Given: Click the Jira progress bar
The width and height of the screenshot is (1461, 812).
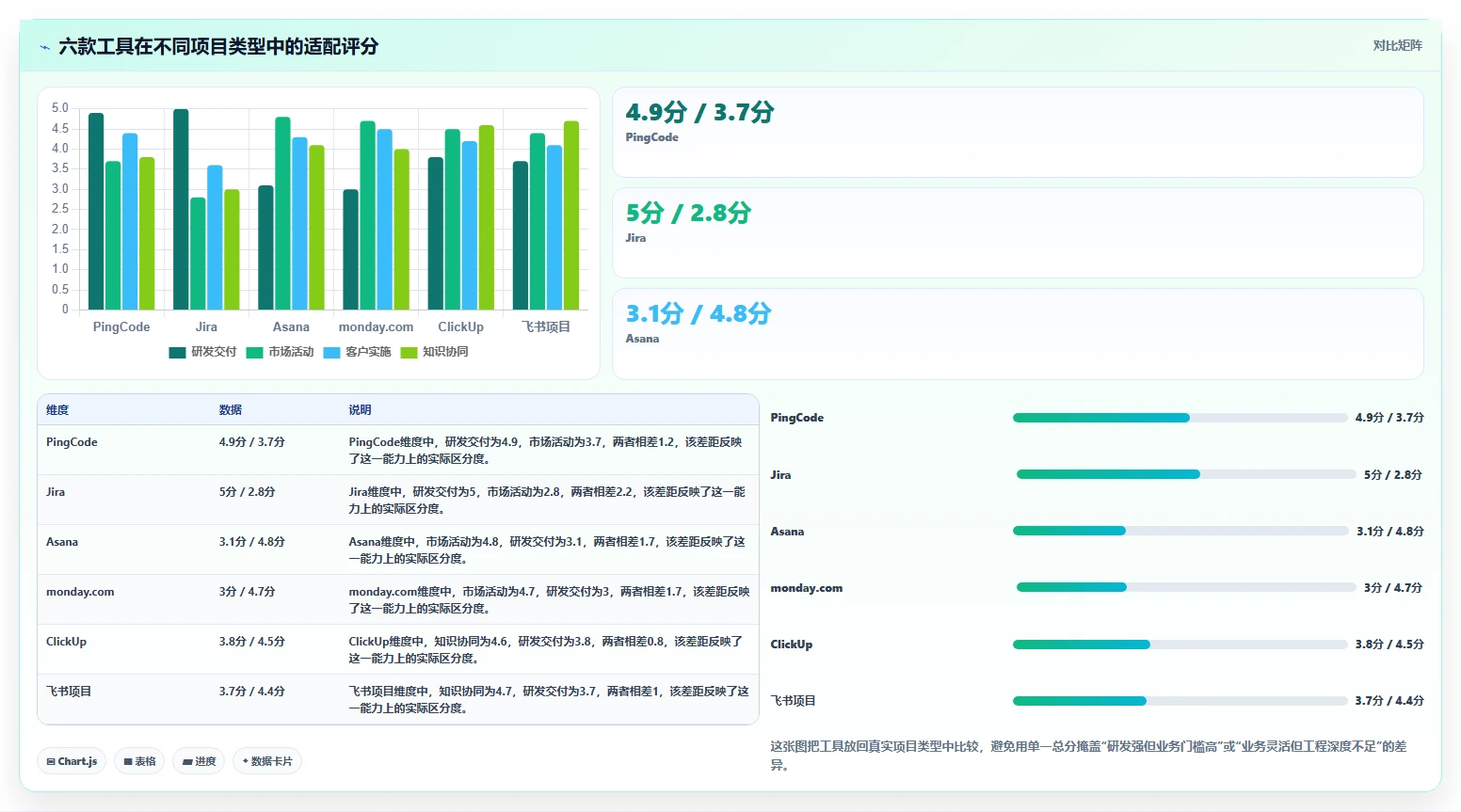Looking at the screenshot, I should 1186,474.
